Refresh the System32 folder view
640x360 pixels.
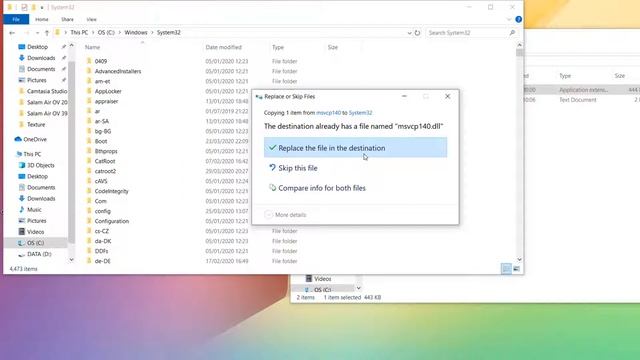click(x=417, y=33)
